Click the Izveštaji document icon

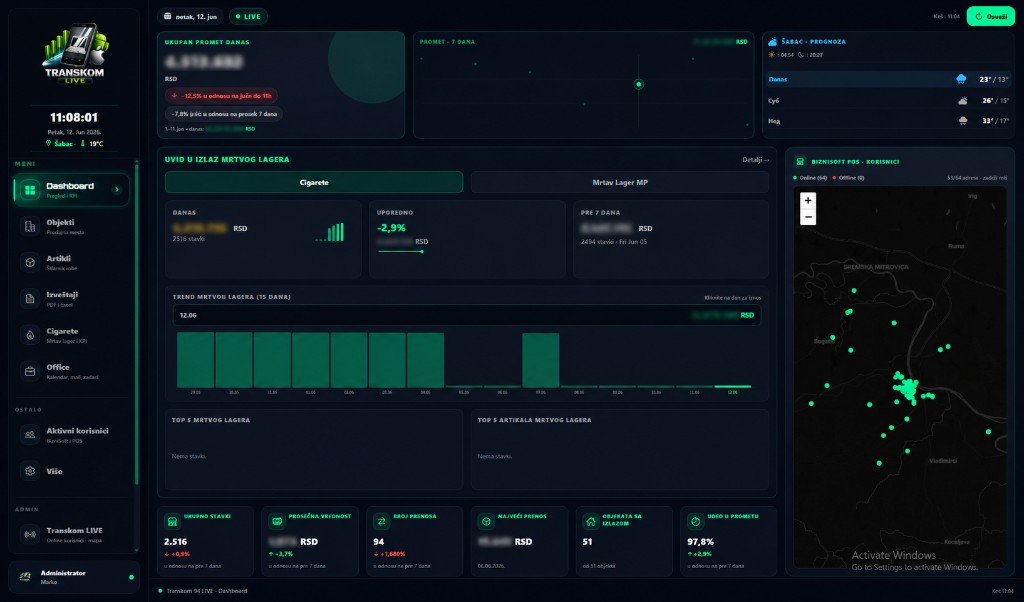click(x=30, y=299)
